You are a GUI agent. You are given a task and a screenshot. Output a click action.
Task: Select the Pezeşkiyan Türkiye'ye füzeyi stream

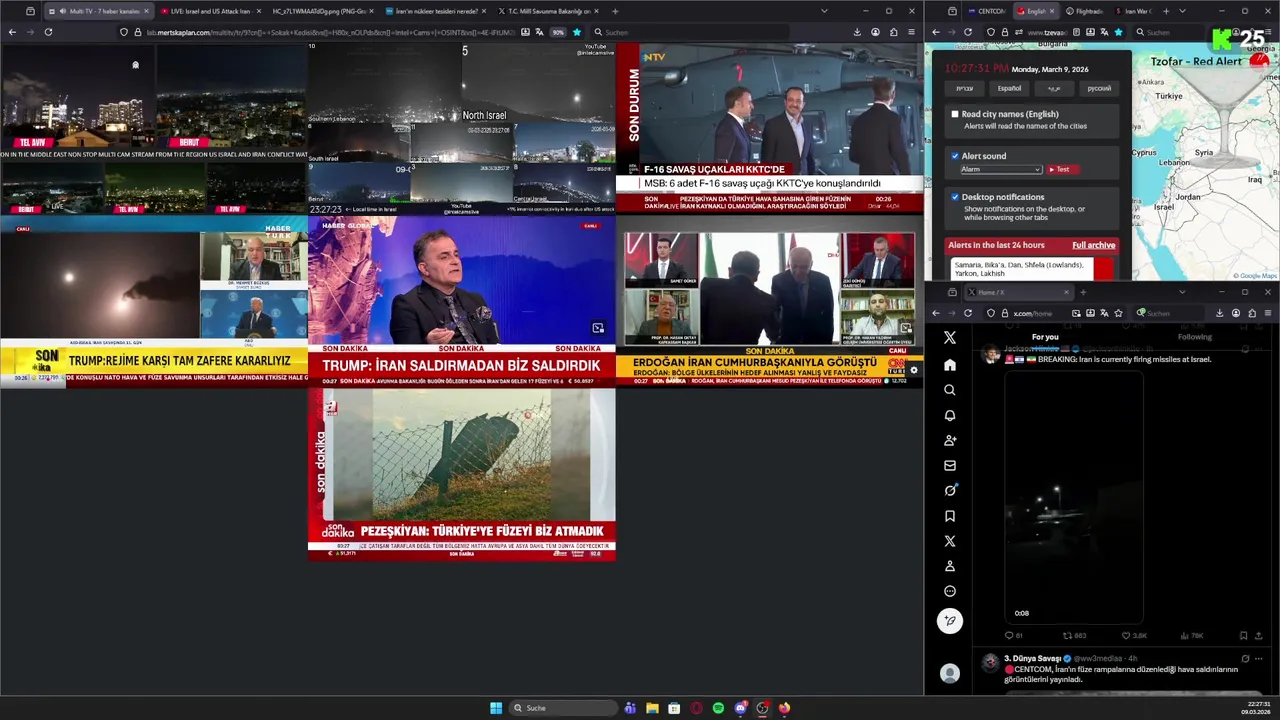click(461, 474)
